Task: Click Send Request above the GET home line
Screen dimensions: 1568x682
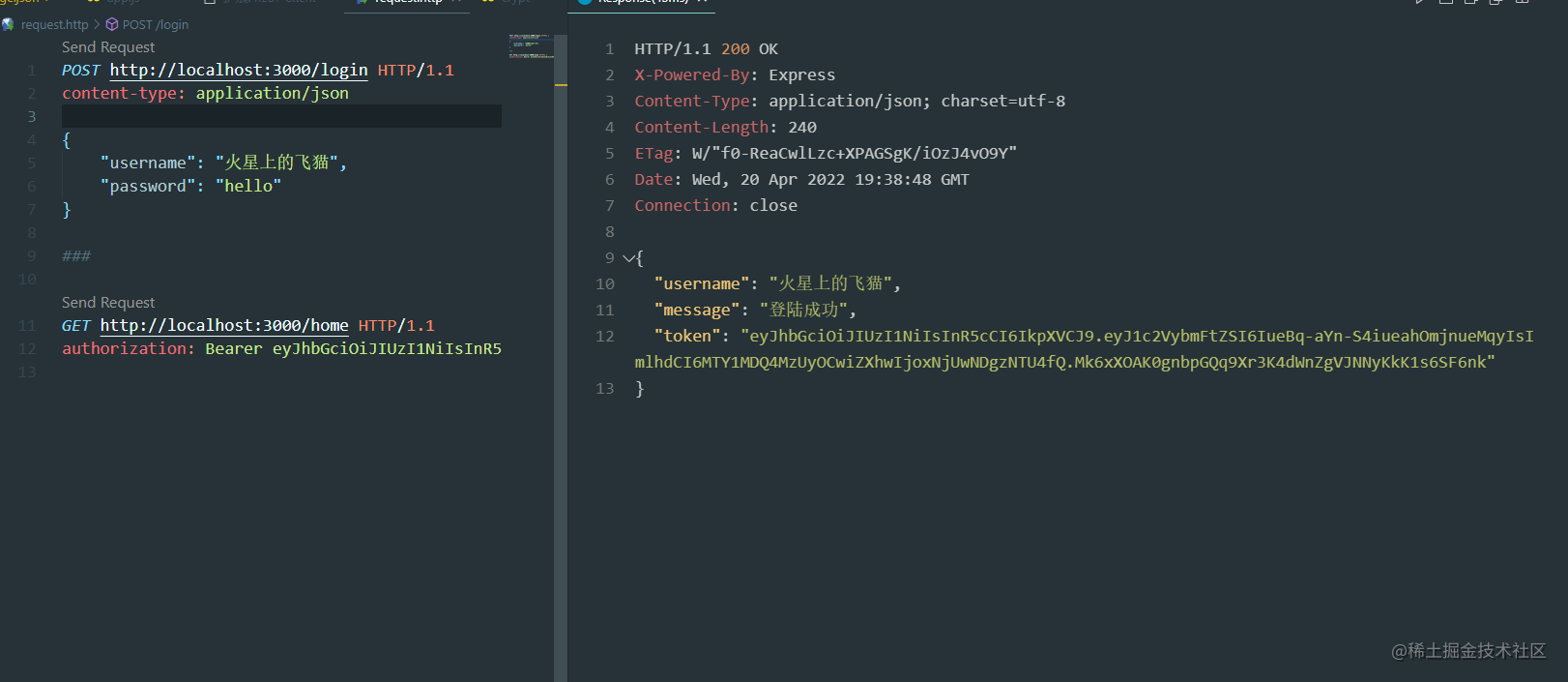Action: (108, 303)
